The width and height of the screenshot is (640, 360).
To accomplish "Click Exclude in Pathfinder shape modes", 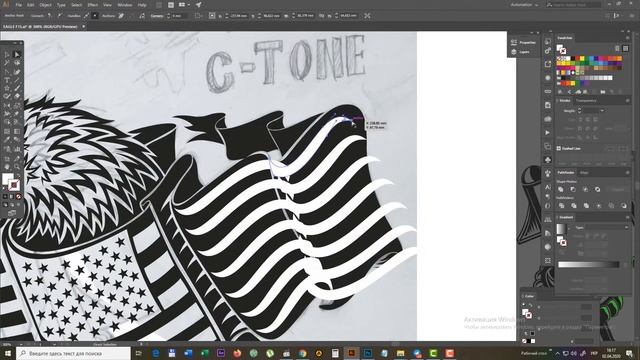I will coord(598,189).
